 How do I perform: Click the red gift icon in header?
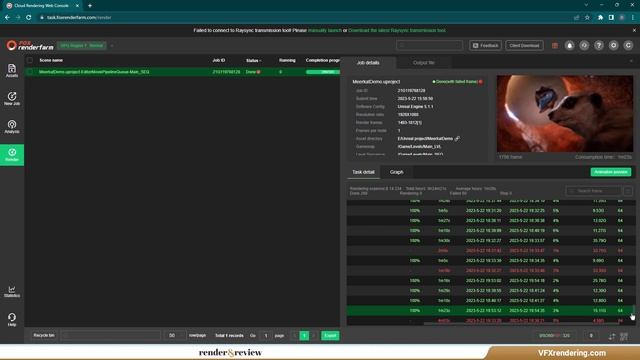pyautogui.click(x=555, y=46)
